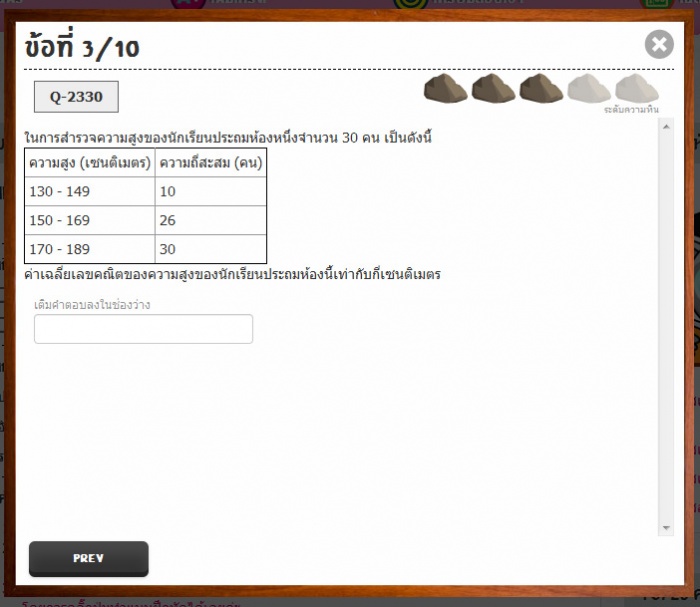Click the scrollbar down arrow

coord(666,528)
